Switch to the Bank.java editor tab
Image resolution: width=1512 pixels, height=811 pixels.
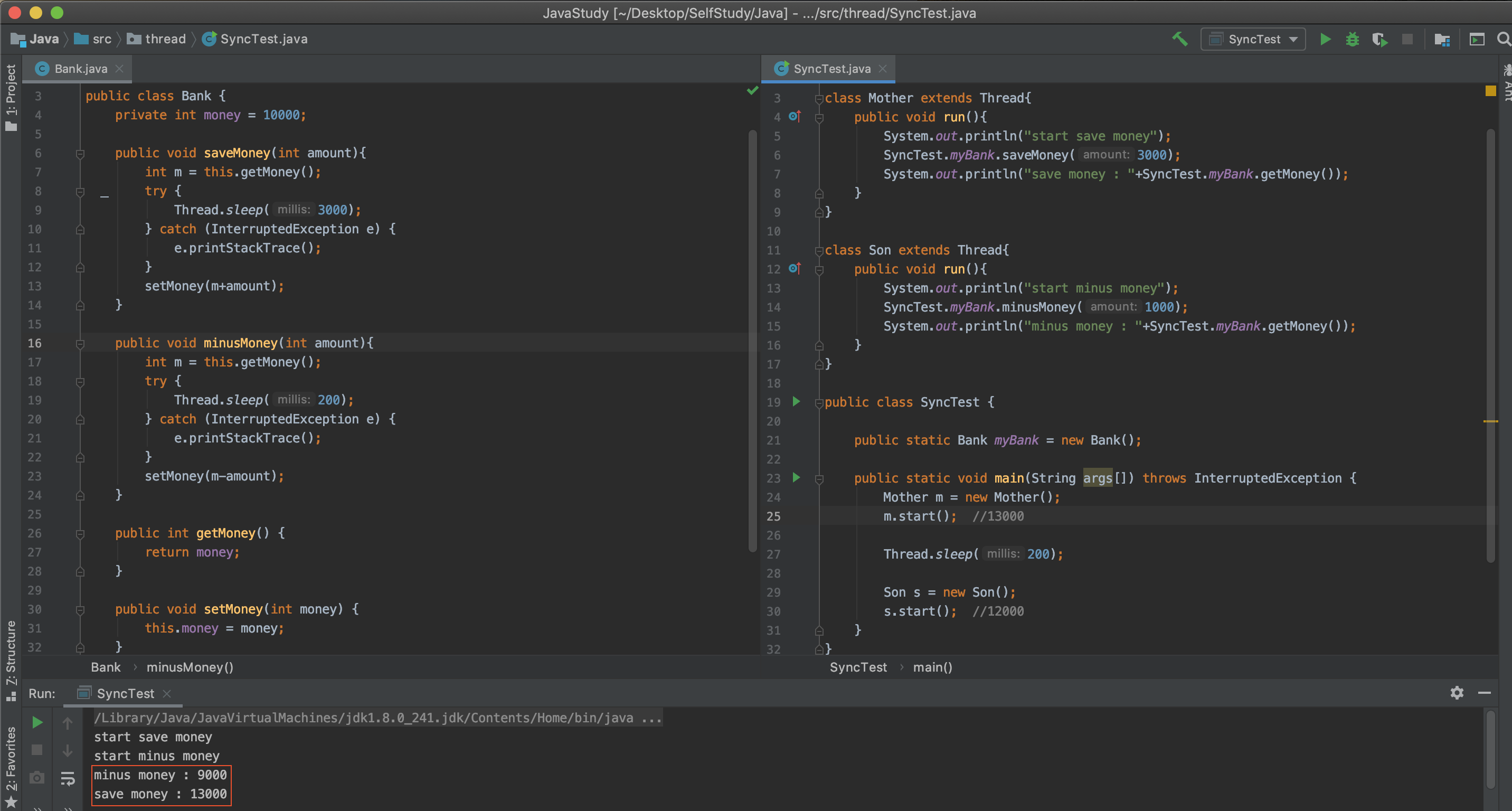coord(80,69)
